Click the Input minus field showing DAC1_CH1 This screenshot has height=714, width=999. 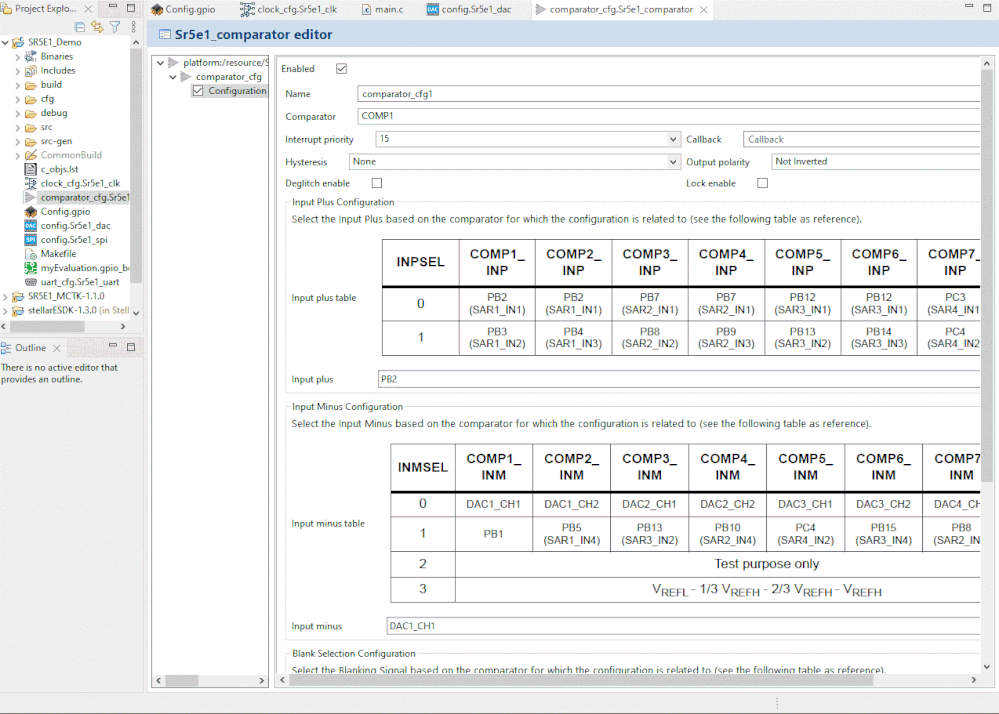click(683, 626)
